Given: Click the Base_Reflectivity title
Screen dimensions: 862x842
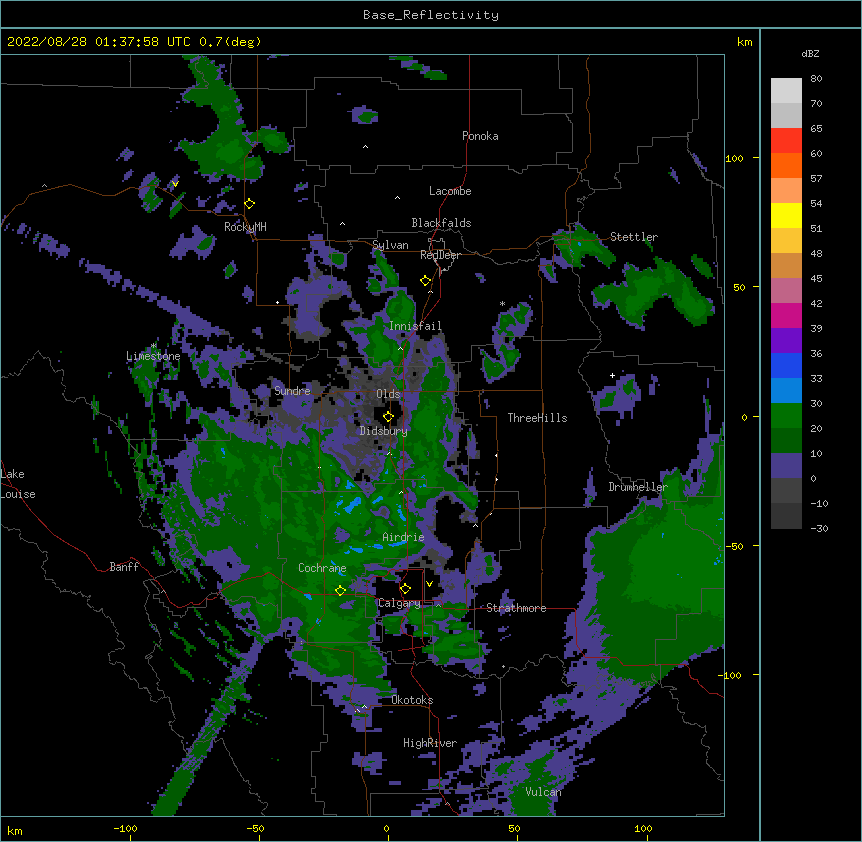Looking at the screenshot, I should point(430,15).
